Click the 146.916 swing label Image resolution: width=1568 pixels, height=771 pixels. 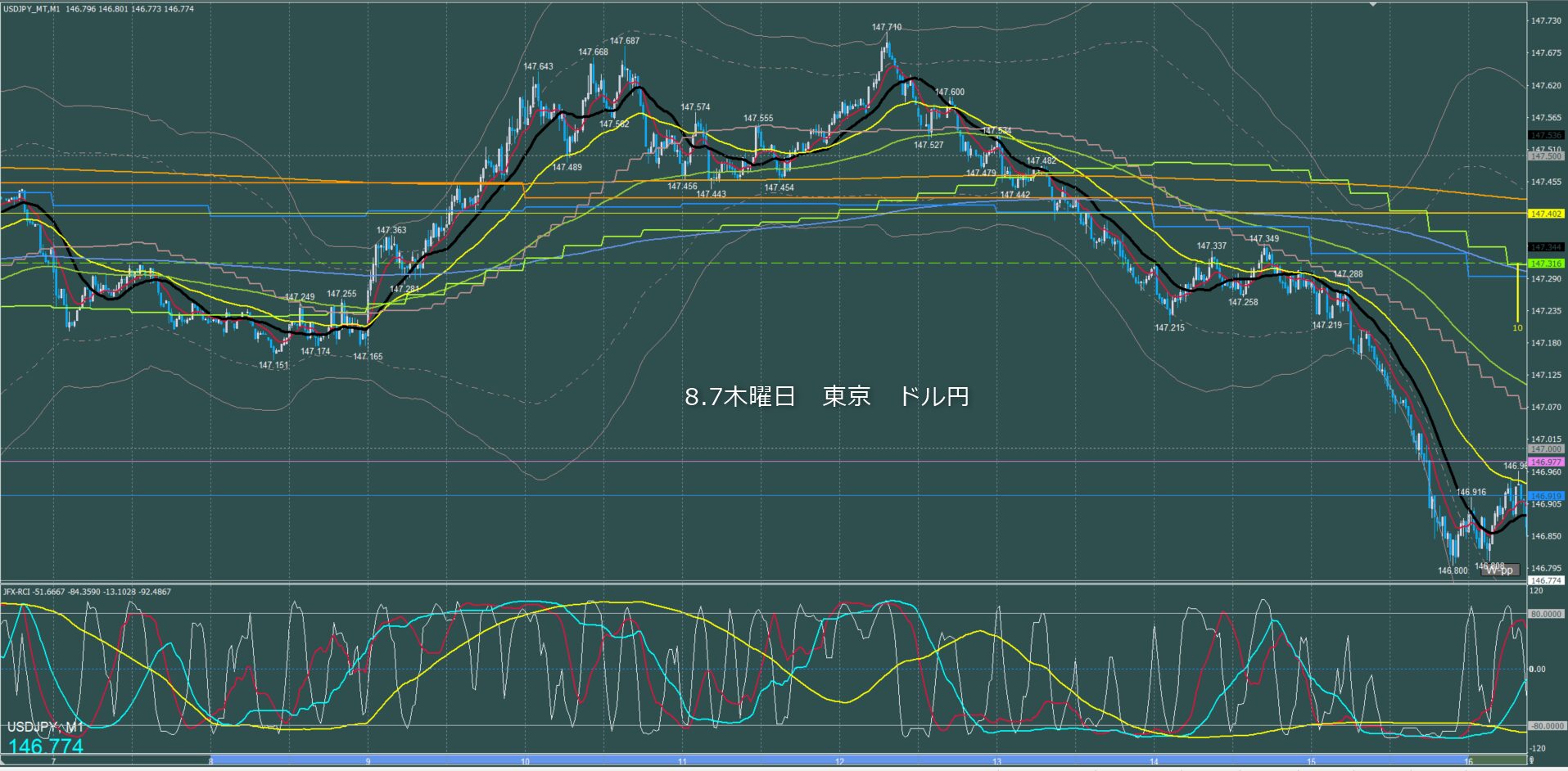(1471, 493)
